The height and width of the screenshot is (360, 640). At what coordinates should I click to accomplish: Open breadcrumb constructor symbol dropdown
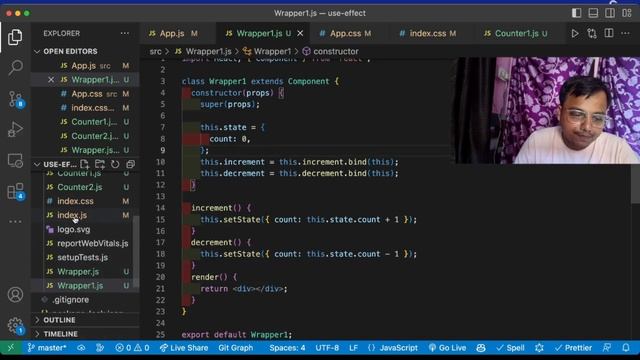tap(331, 51)
